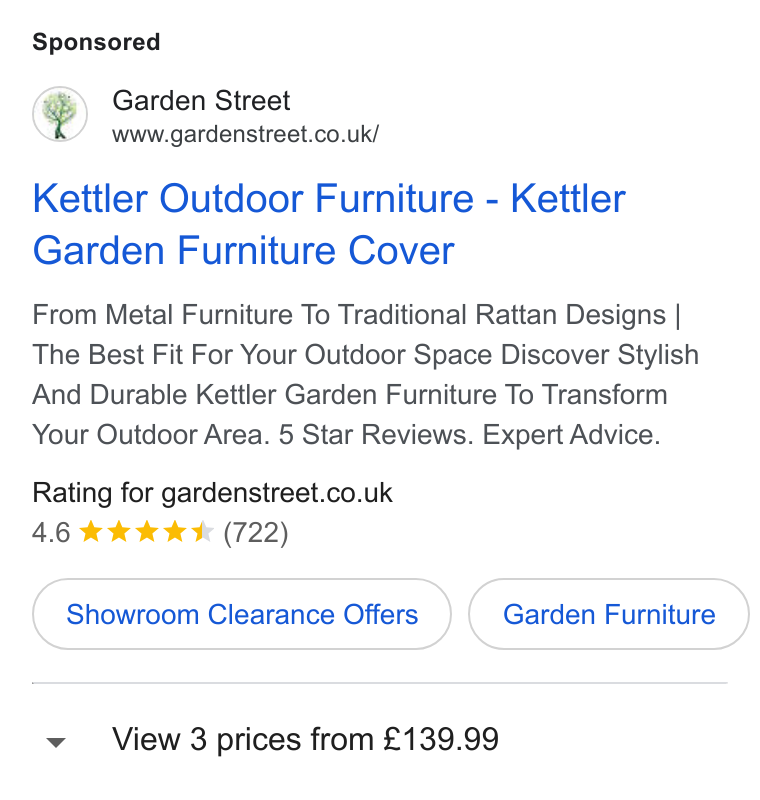Screen dimensions: 760x800
Task: Expand prices with the triangle arrow
Action: [56, 742]
